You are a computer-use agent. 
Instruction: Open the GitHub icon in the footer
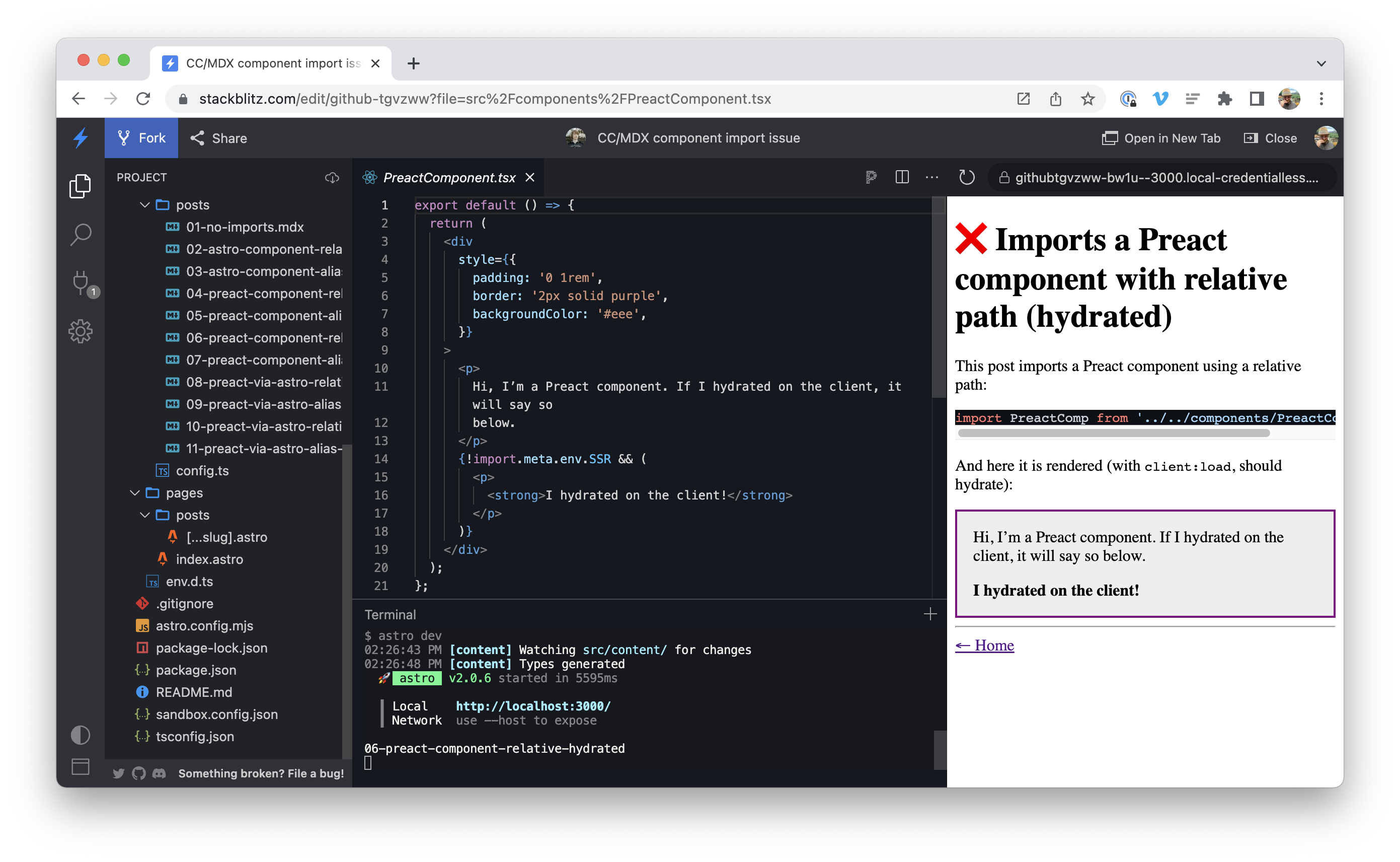[138, 773]
